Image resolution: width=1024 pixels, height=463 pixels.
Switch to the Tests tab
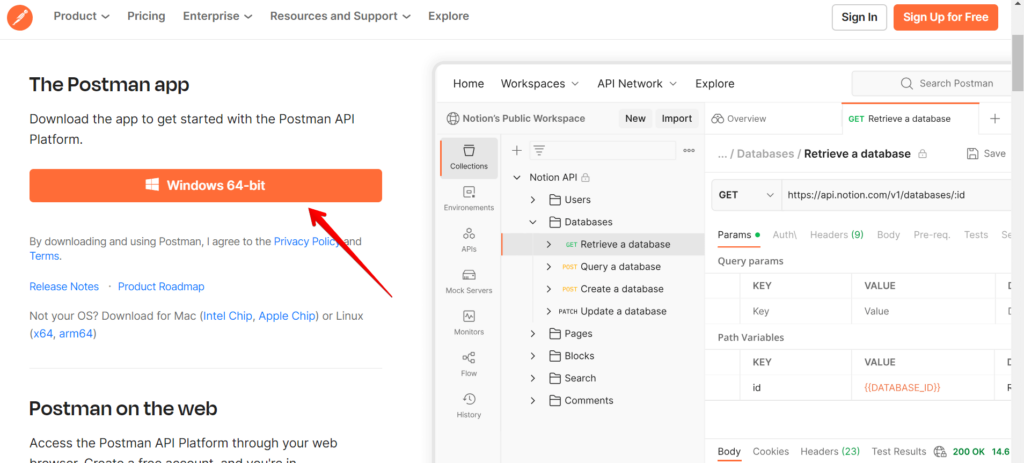pyautogui.click(x=976, y=235)
